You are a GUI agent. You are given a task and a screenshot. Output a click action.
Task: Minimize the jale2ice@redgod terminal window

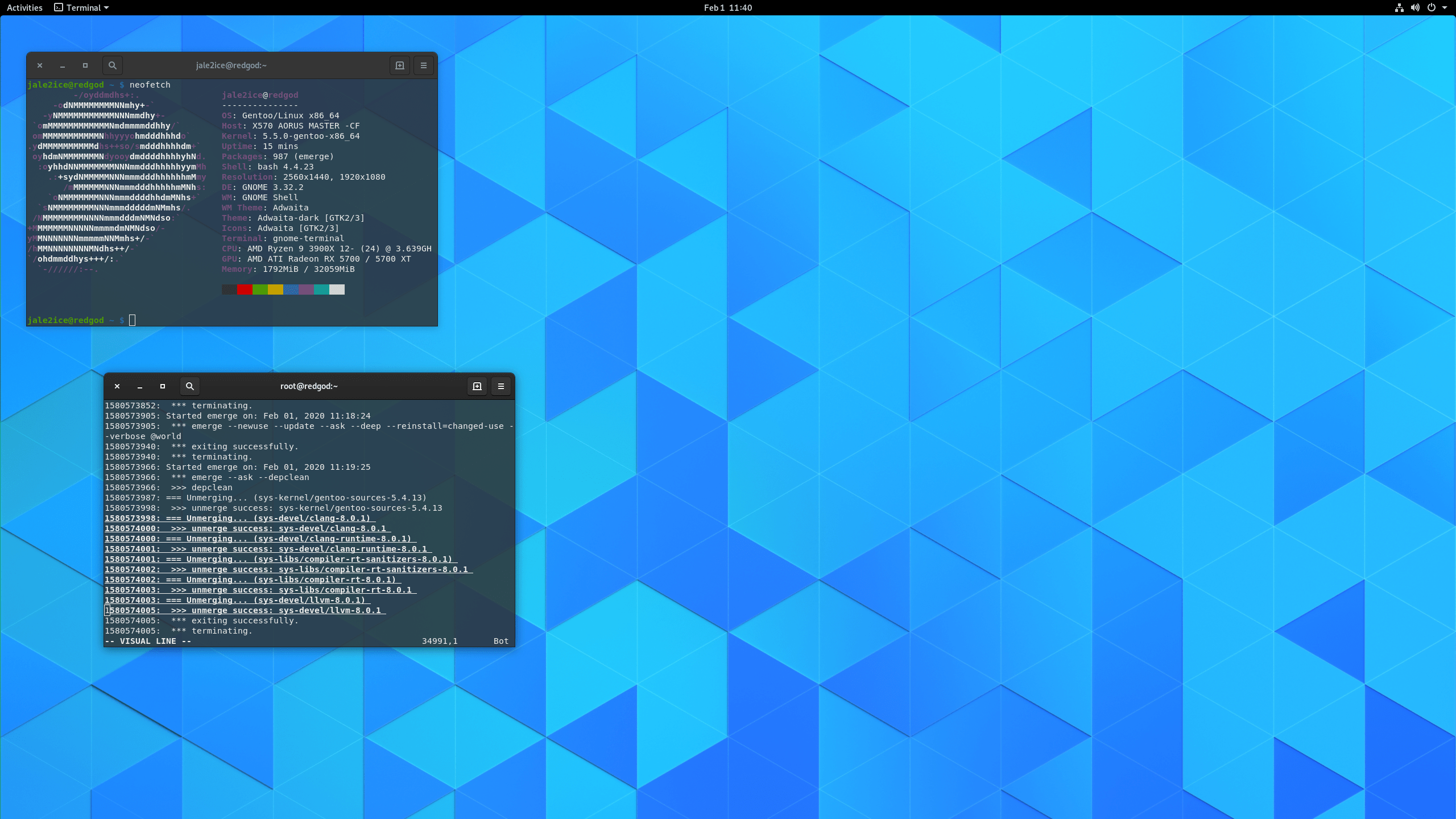(x=63, y=65)
